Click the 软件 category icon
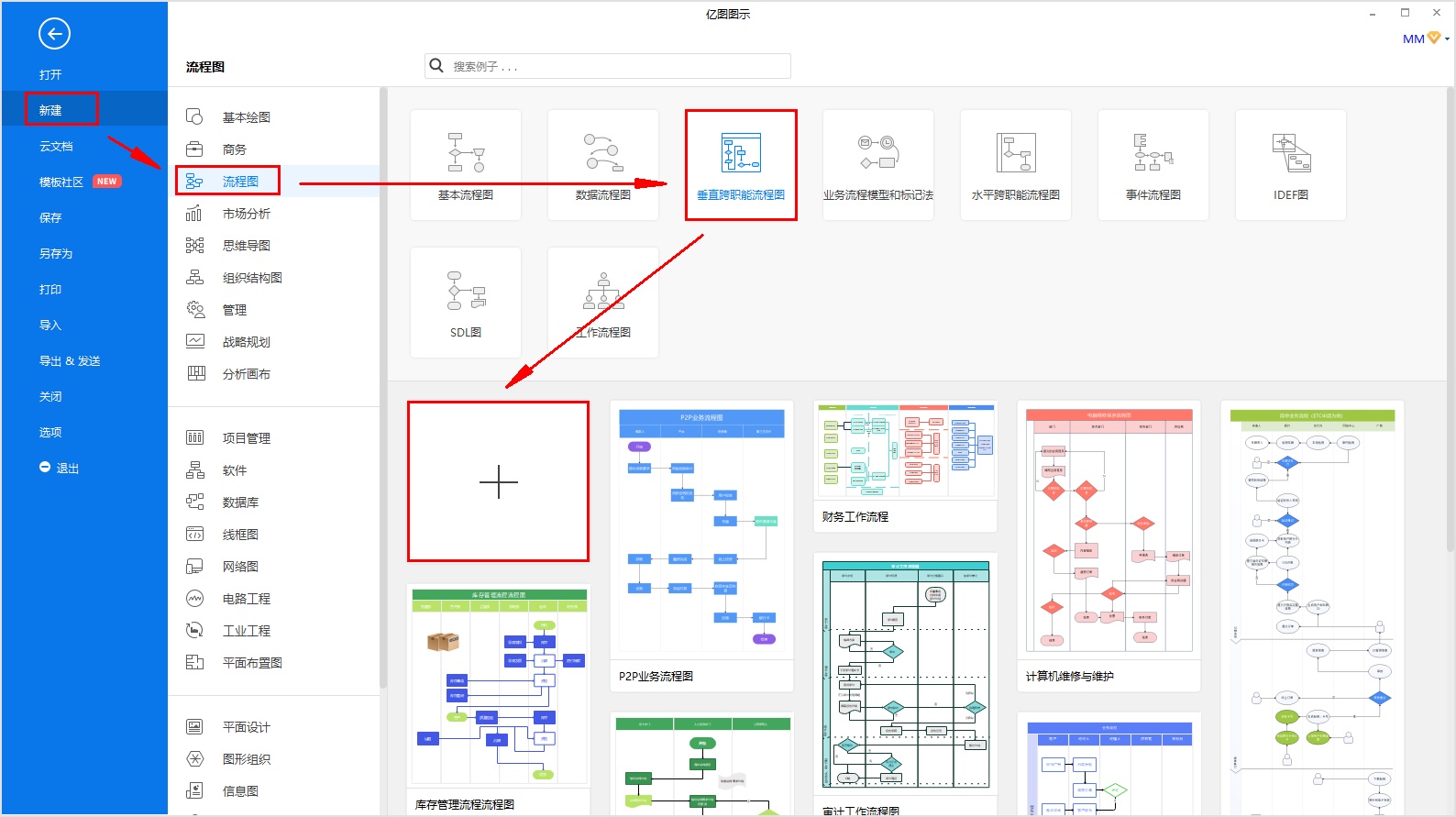The width and height of the screenshot is (1456, 817). click(x=194, y=469)
